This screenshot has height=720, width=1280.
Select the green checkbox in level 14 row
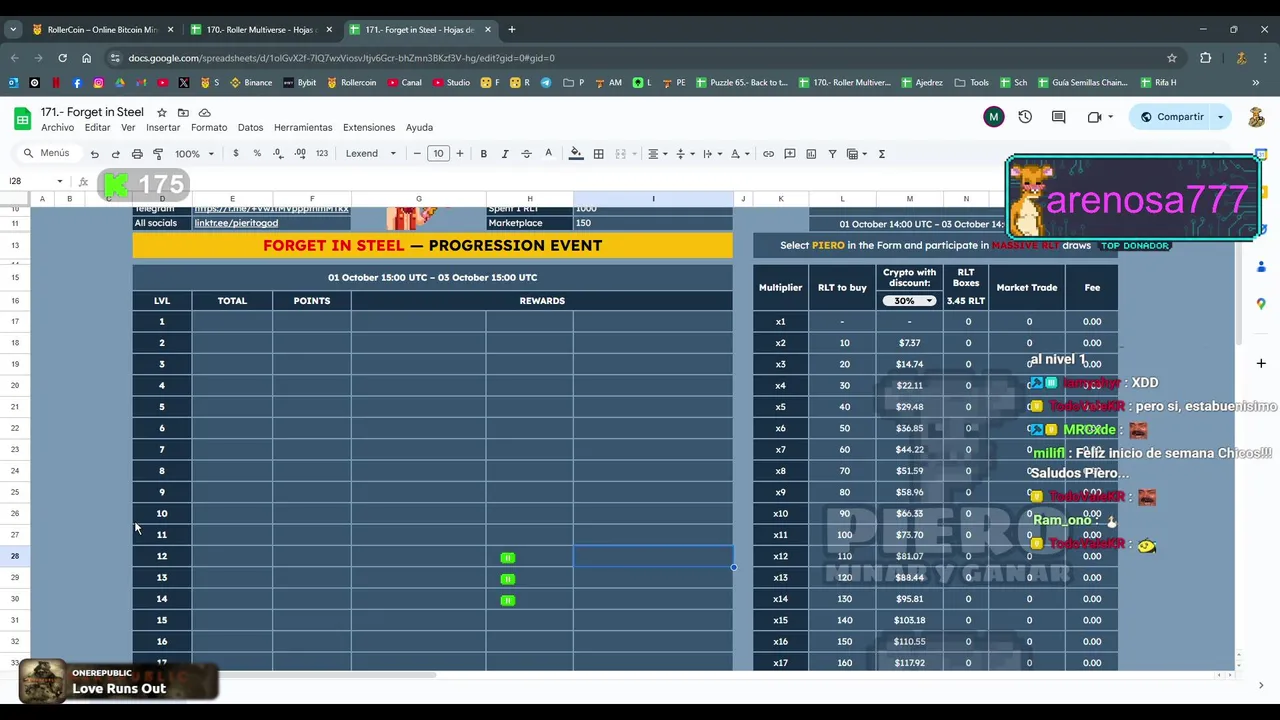coord(508,600)
